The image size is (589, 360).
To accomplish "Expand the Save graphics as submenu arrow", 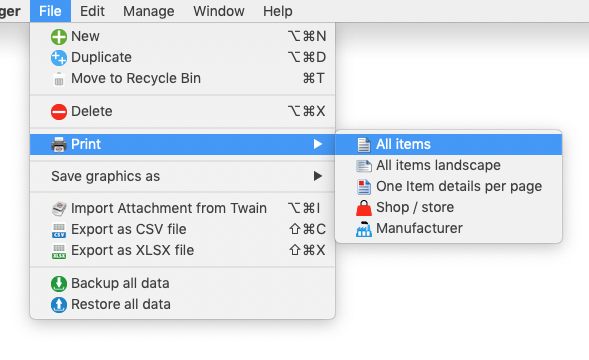I will [318, 176].
